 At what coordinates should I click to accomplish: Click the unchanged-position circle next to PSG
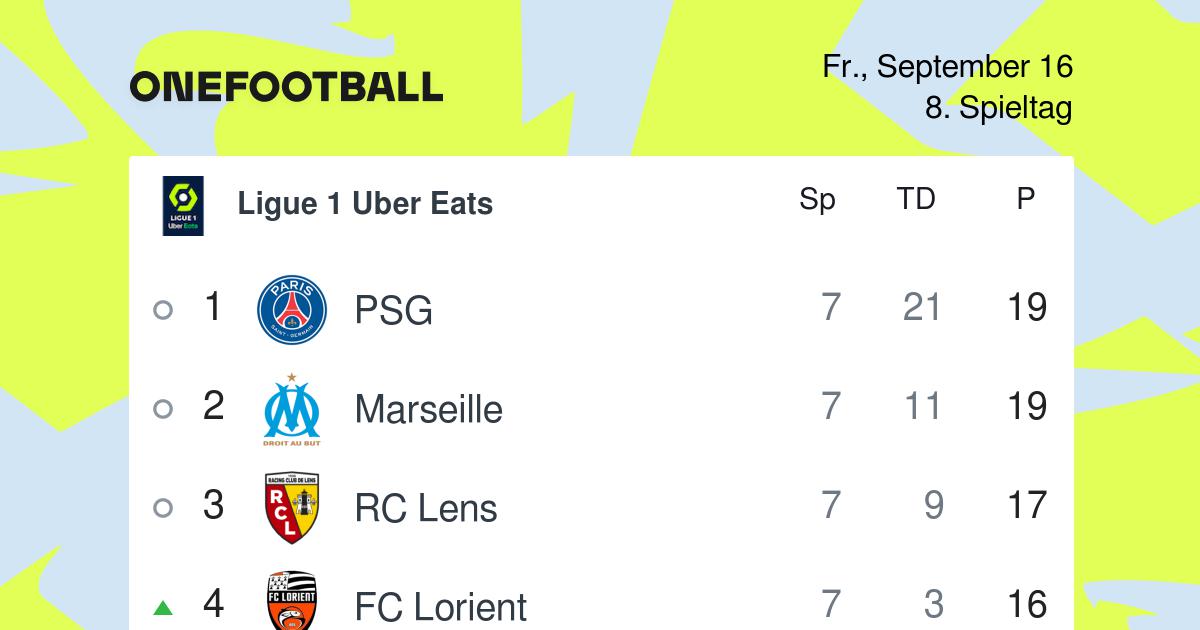[x=163, y=310]
